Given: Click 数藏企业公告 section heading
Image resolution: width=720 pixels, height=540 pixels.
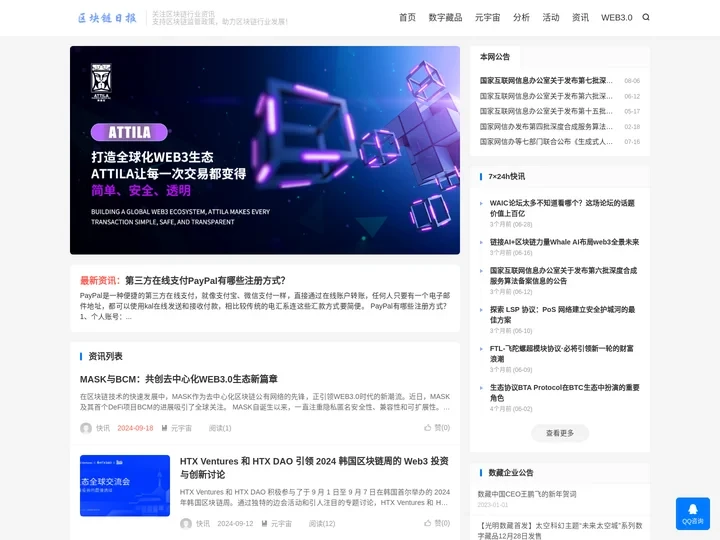Looking at the screenshot, I should click(511, 472).
